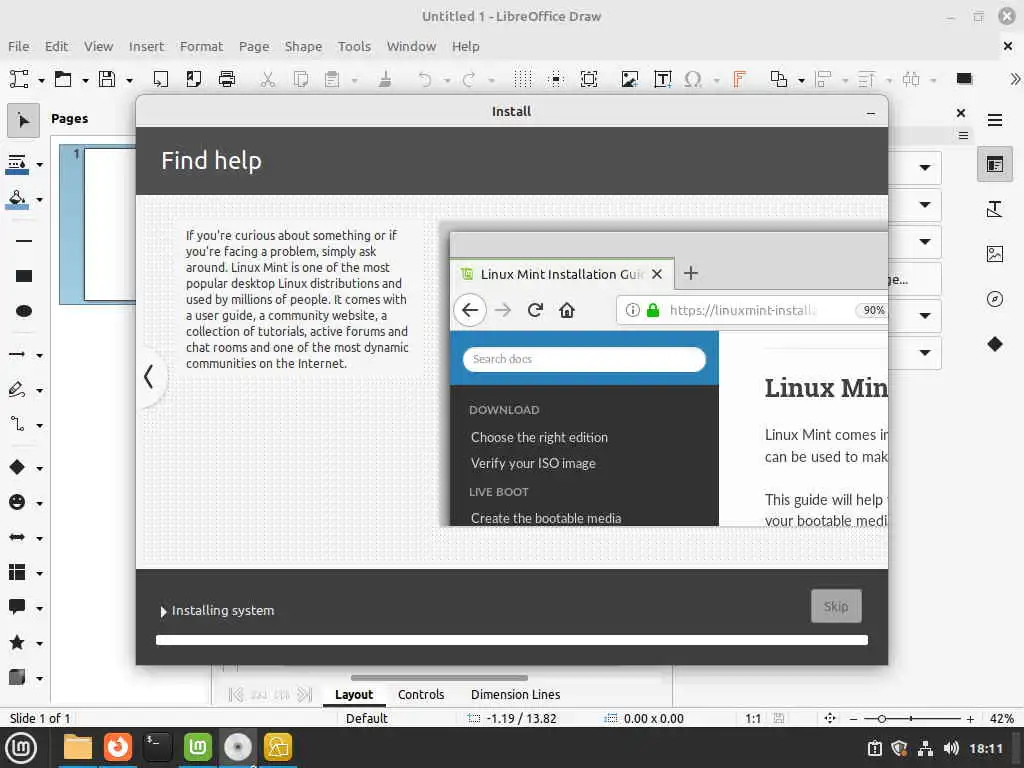The image size is (1024, 768).
Task: Open the sidebar Properties panel icon
Action: click(995, 164)
